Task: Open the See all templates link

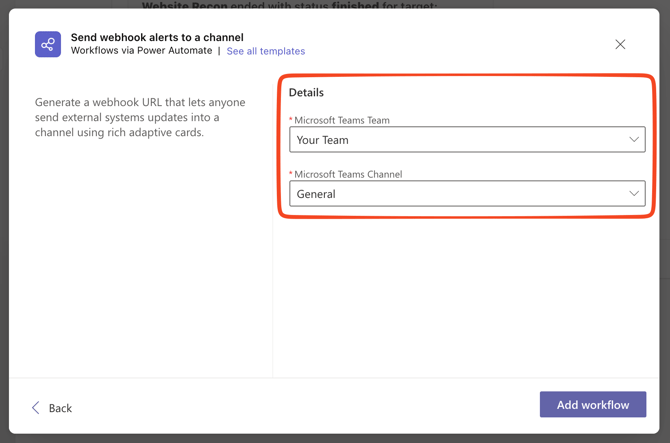Action: point(266,51)
